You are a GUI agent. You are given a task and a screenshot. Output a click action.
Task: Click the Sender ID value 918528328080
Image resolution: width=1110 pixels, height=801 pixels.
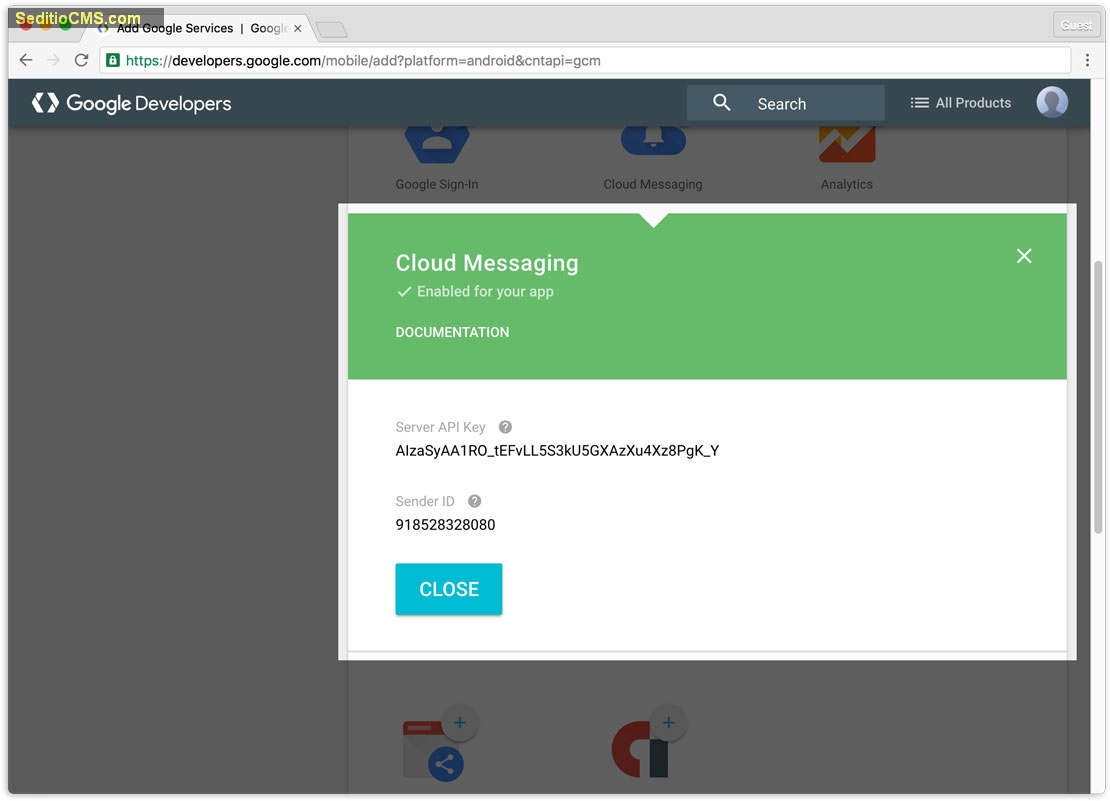click(445, 524)
